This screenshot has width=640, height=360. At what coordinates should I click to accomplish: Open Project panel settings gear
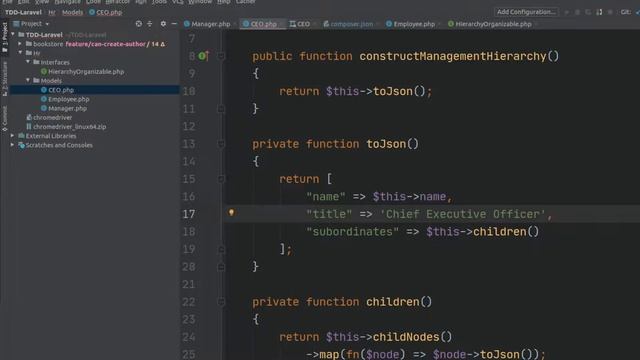click(x=163, y=24)
